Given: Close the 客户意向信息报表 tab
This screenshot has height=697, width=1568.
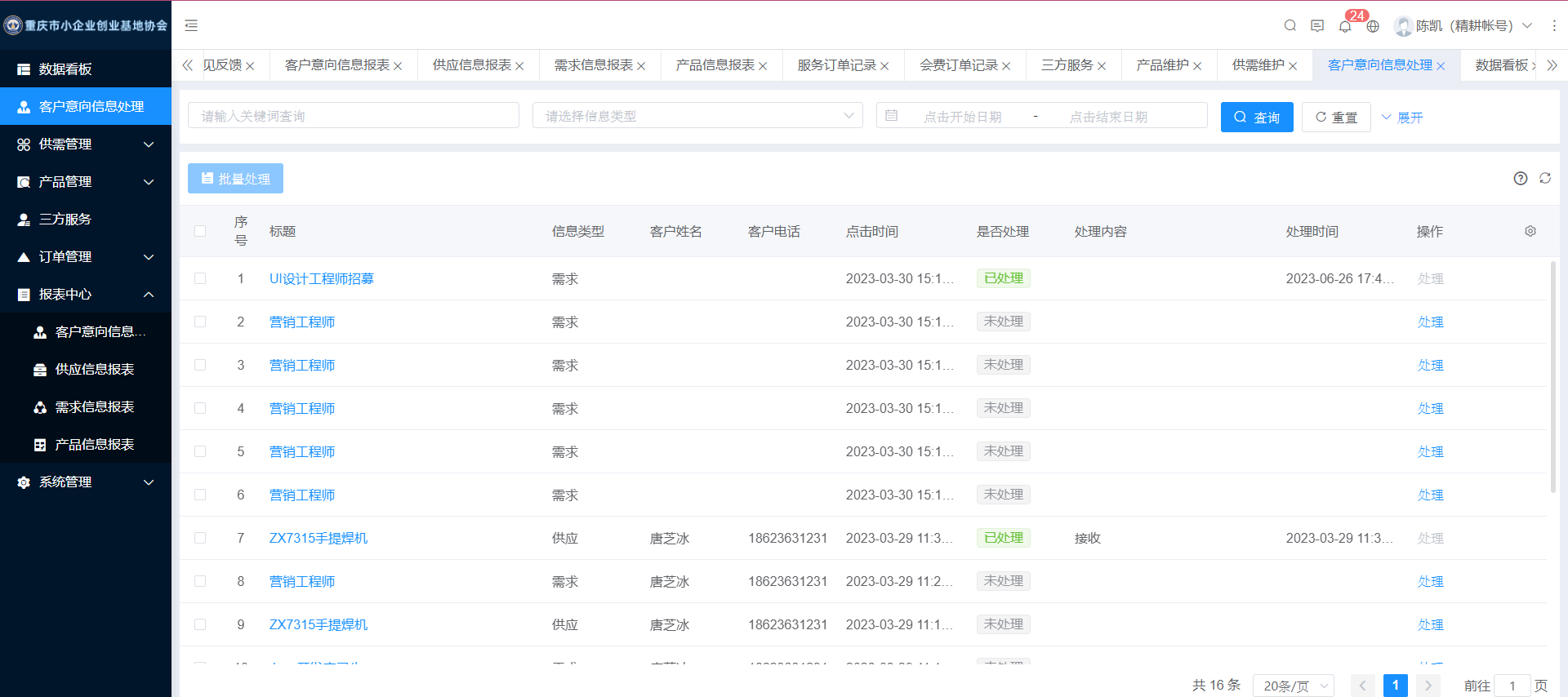Looking at the screenshot, I should (398, 66).
